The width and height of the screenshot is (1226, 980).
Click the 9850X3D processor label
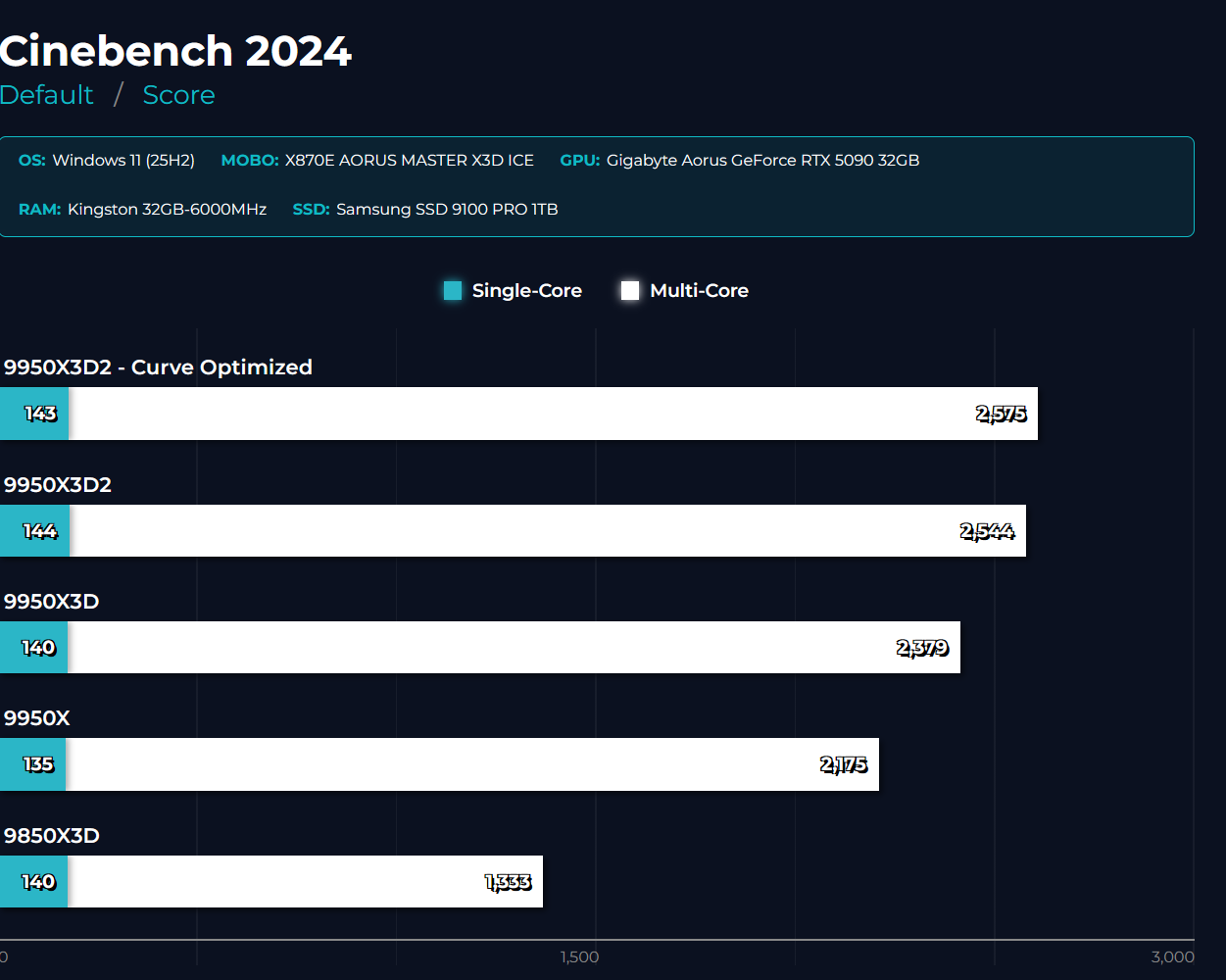pos(52,836)
